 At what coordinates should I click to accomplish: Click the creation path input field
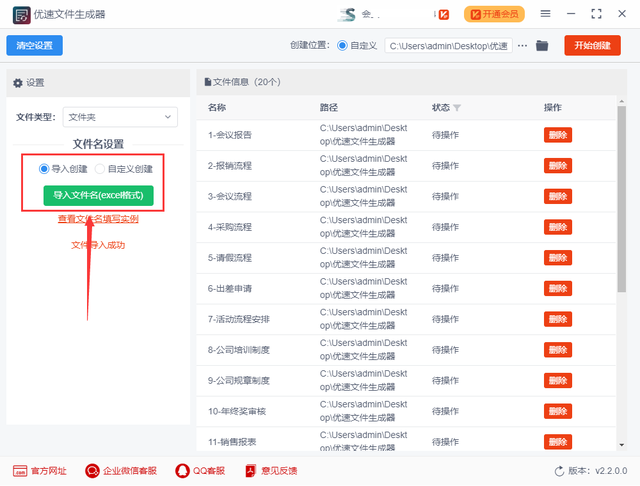click(x=448, y=46)
